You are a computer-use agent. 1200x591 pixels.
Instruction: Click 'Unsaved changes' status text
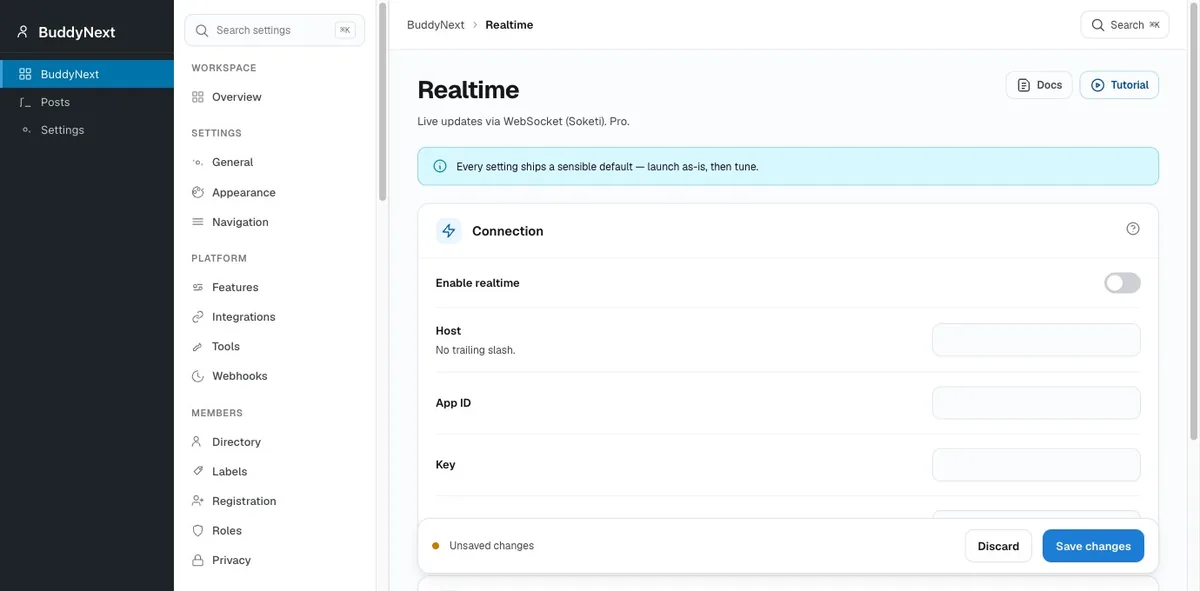tap(492, 546)
